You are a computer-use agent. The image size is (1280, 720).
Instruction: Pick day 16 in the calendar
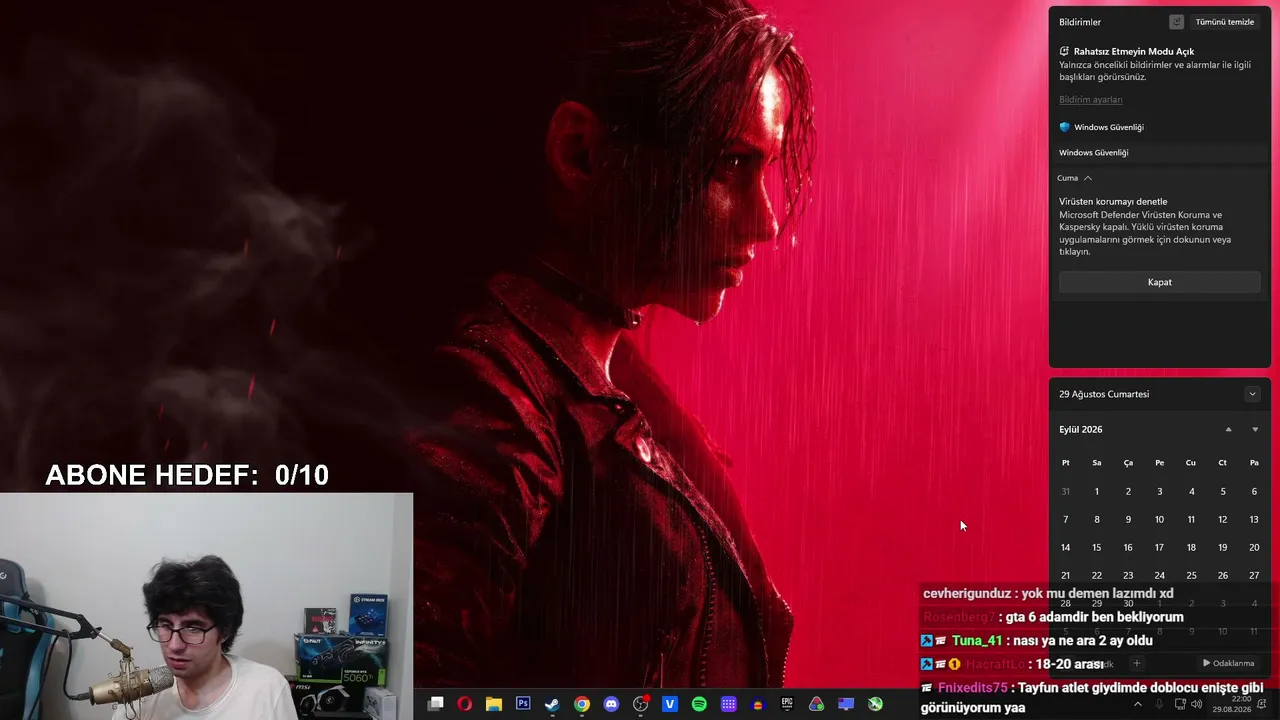1128,548
